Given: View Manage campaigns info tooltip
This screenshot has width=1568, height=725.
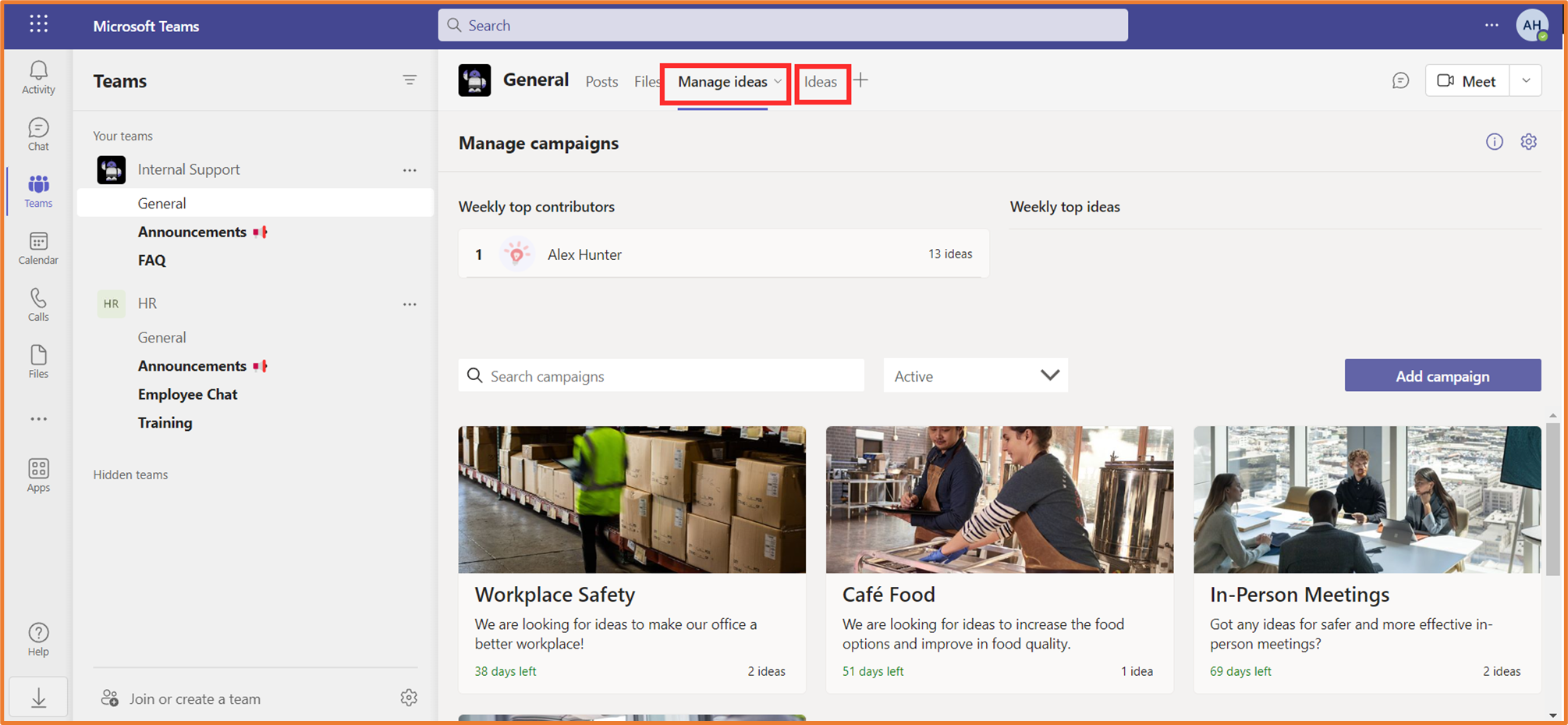Looking at the screenshot, I should (x=1495, y=141).
